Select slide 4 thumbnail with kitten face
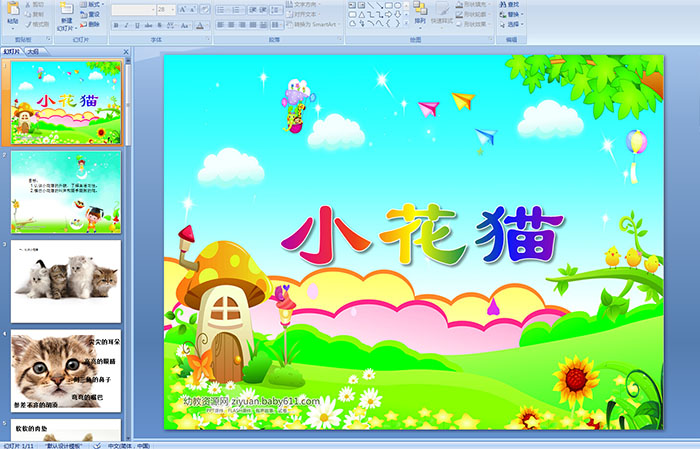Viewport: 700px width, 449px height. pyautogui.click(x=66, y=370)
